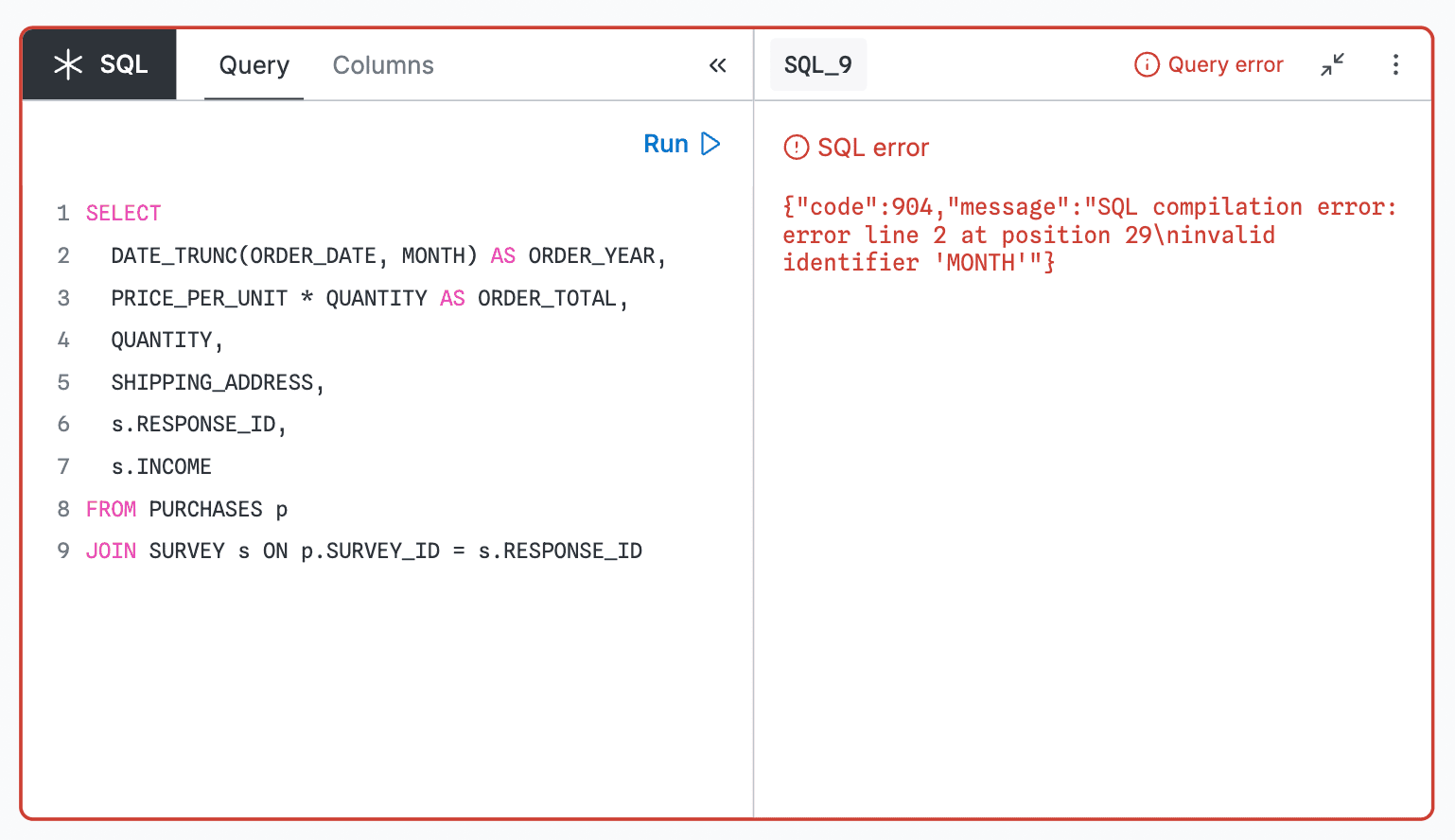The image size is (1455, 840).
Task: Click p.SURVEY_ID in the join condition
Action: point(371,551)
